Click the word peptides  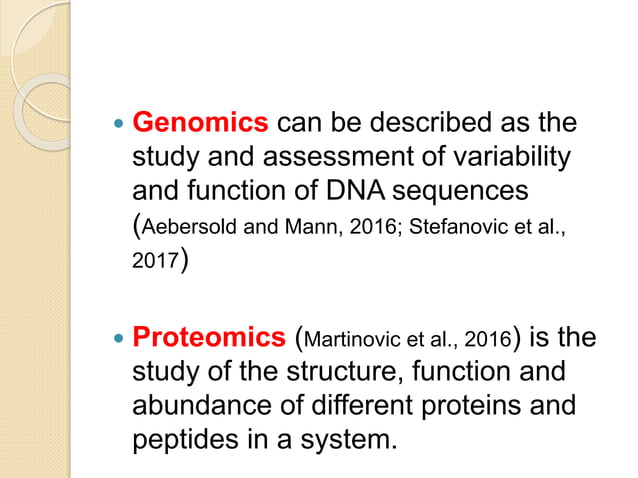tap(185, 440)
